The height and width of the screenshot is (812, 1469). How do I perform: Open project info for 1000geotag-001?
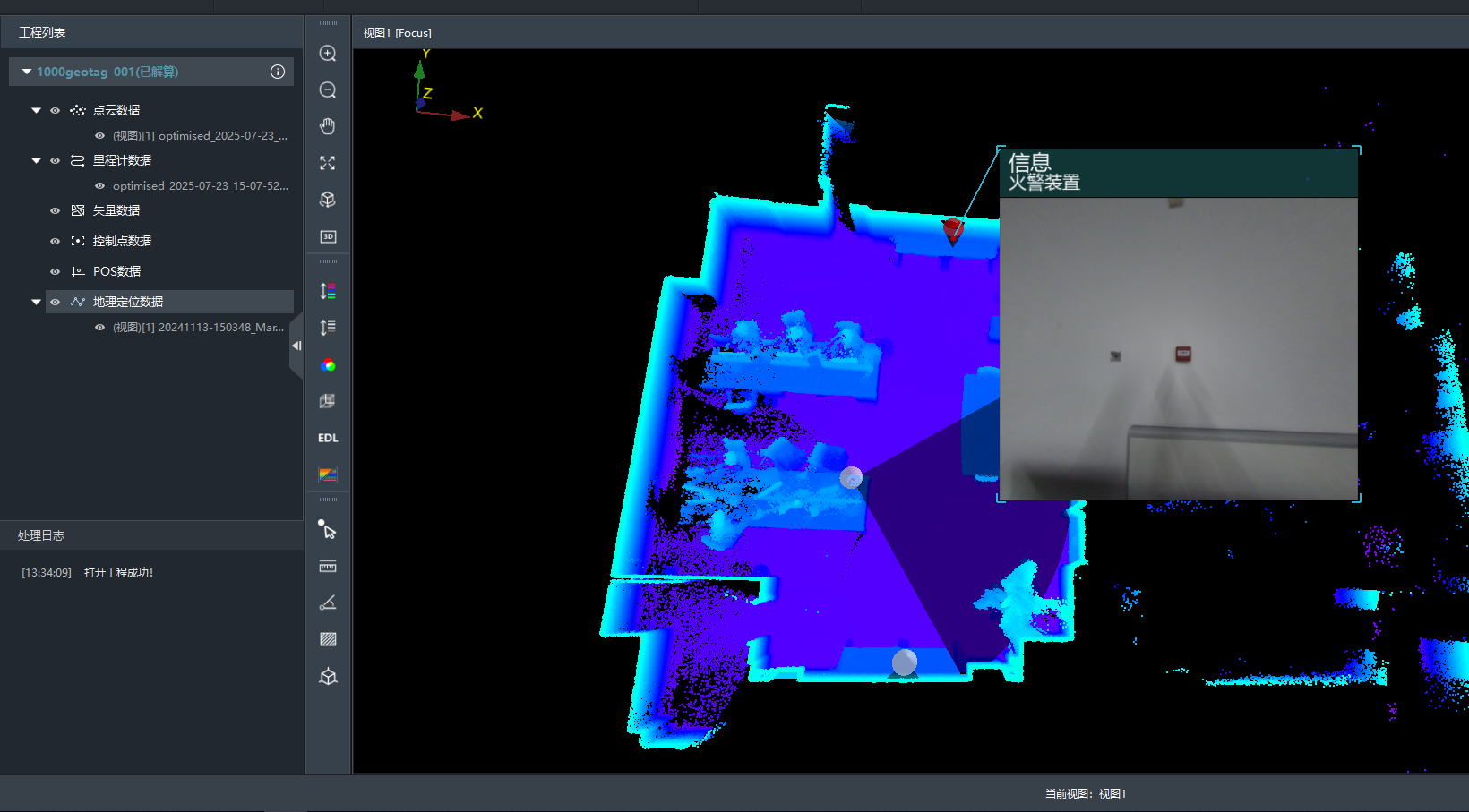[278, 72]
